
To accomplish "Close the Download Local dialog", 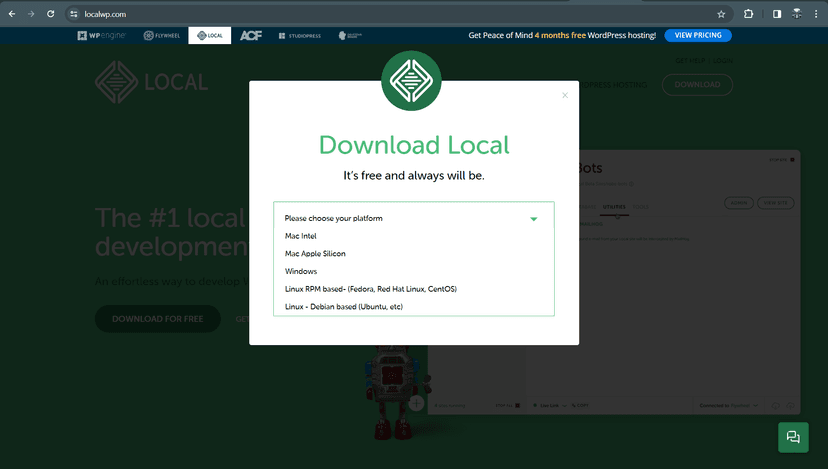I will click(565, 95).
